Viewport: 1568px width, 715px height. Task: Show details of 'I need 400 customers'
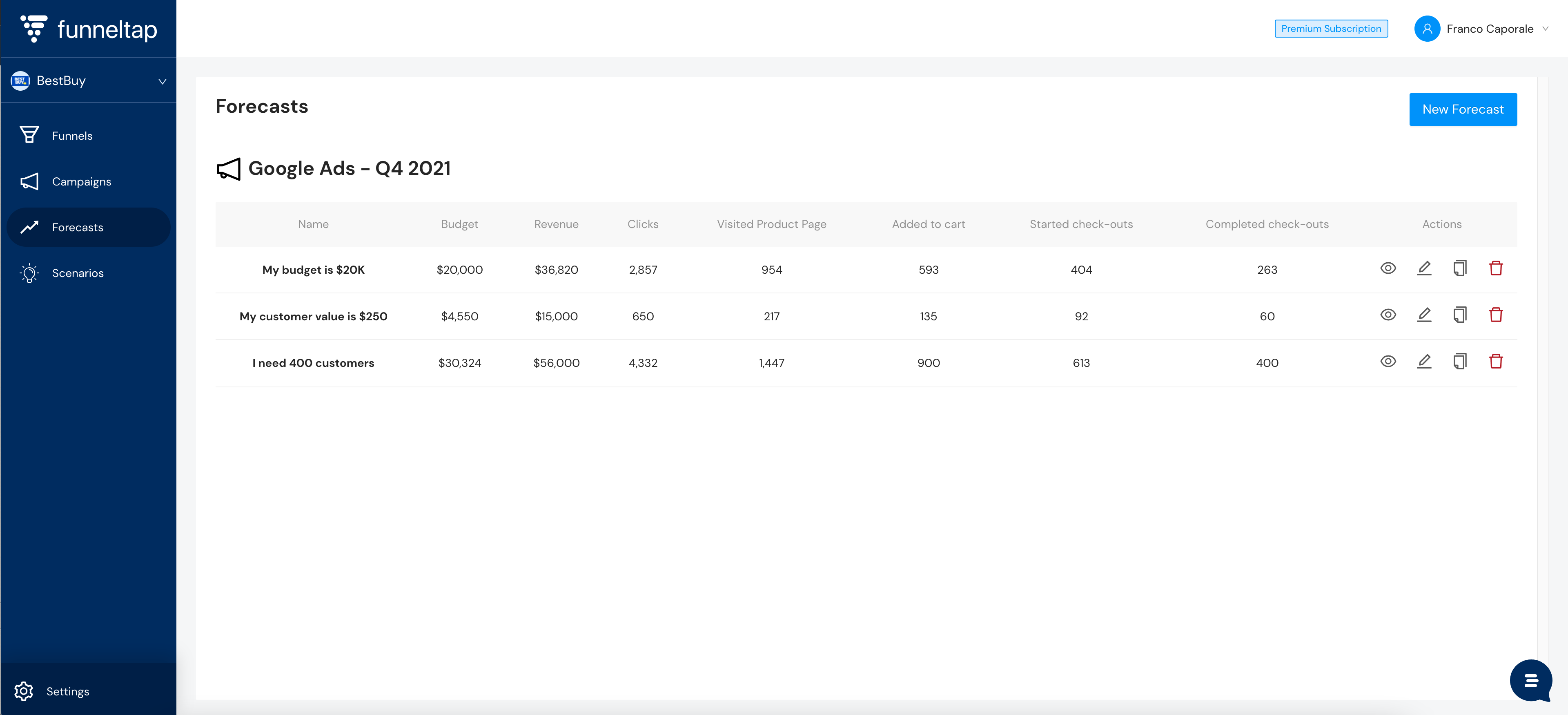(1388, 361)
